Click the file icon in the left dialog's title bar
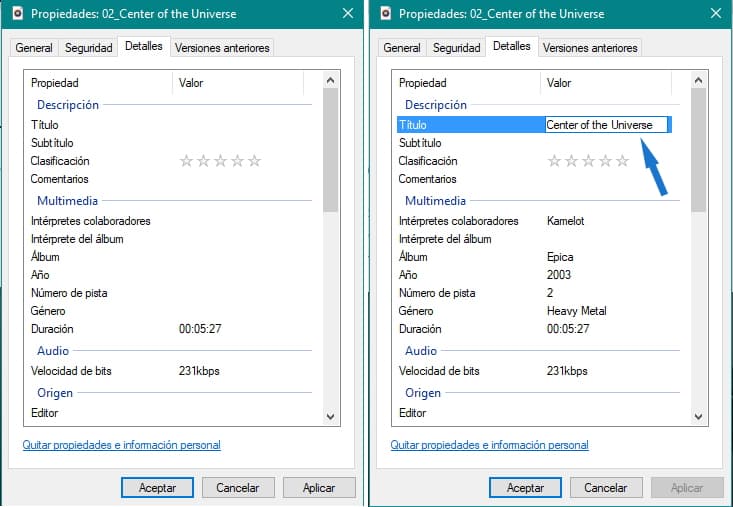Screen dimensions: 733x507 [15, 14]
